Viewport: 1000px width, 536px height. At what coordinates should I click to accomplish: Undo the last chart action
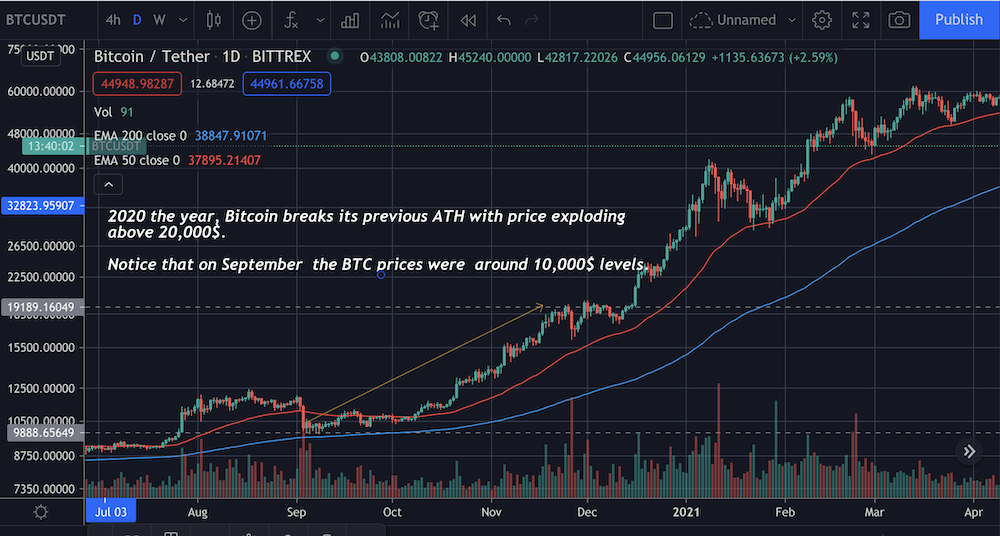click(504, 20)
